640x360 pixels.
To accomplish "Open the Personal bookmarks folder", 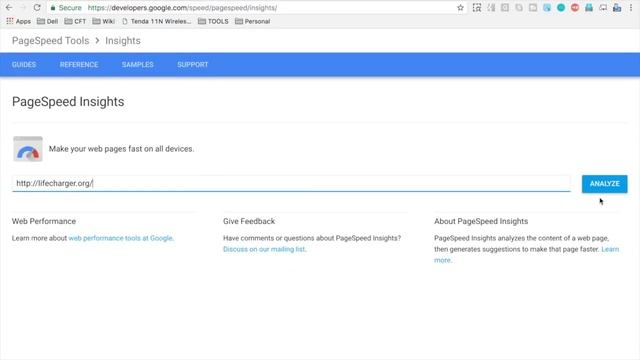I will (253, 21).
